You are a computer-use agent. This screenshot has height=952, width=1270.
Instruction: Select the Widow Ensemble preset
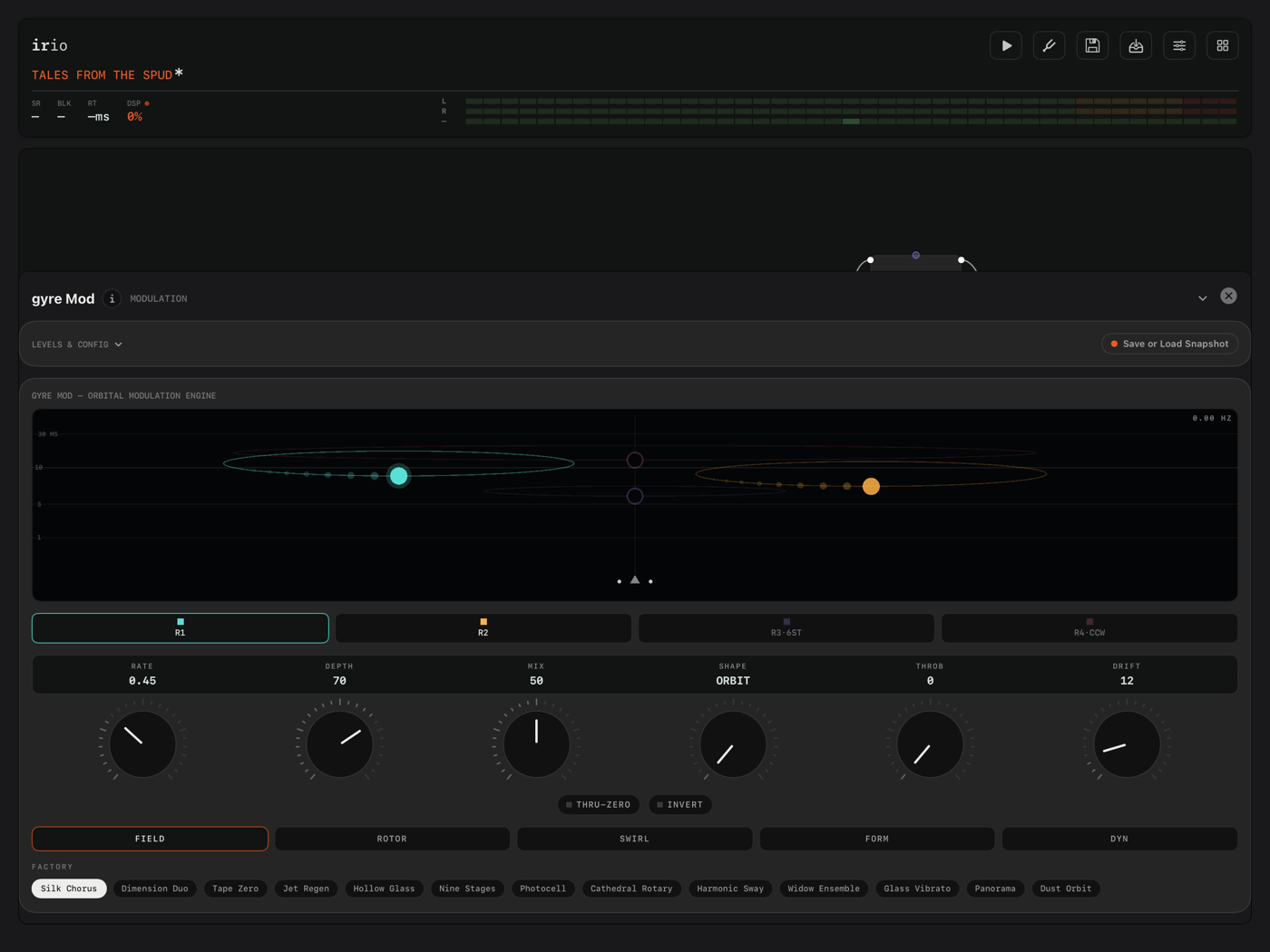824,889
